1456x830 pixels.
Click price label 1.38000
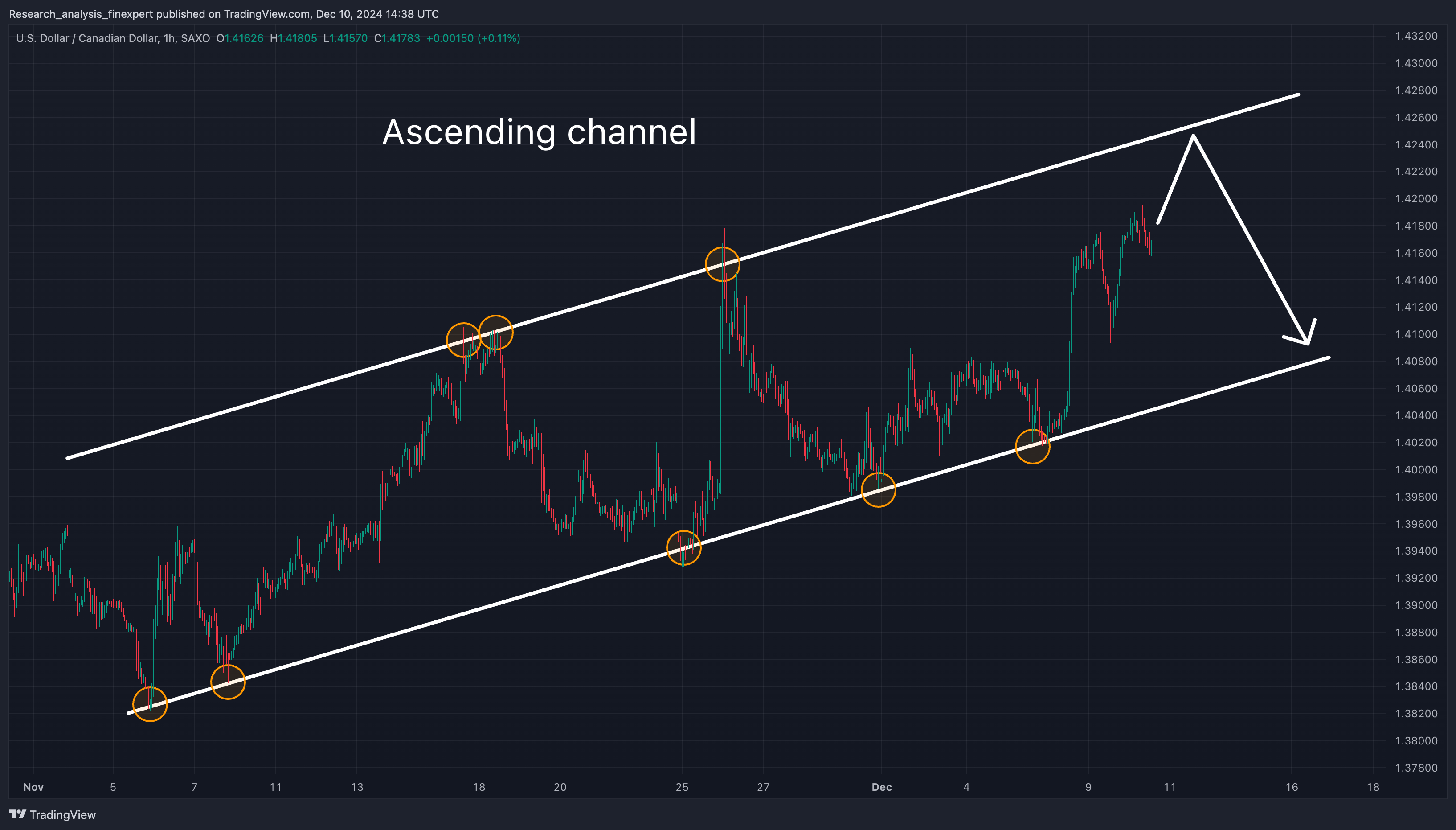tap(1416, 740)
